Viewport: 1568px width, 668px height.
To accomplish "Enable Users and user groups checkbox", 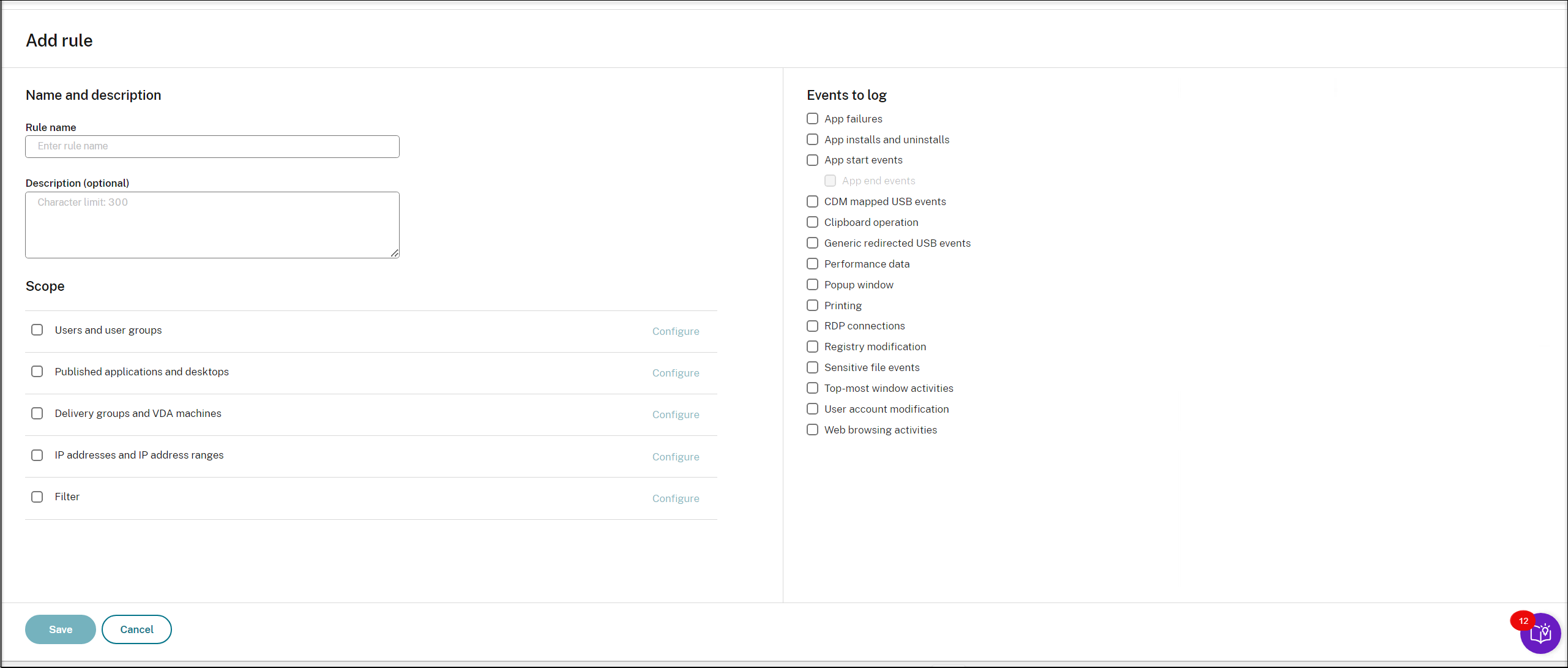I will pos(38,329).
